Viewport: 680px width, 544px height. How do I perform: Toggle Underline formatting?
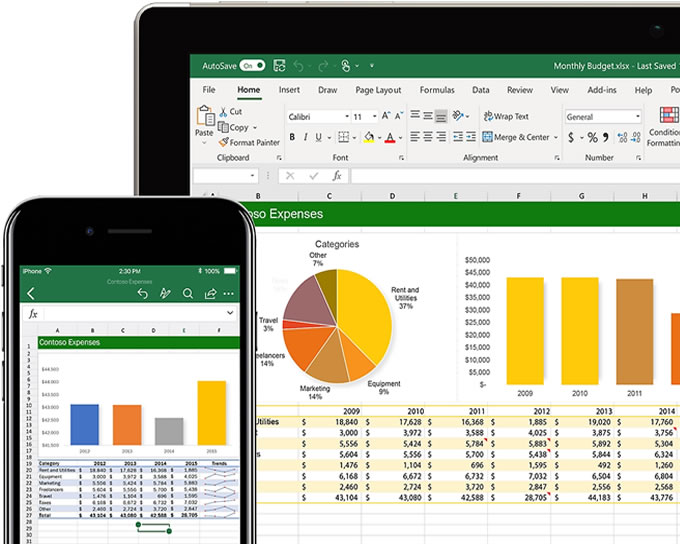[319, 137]
